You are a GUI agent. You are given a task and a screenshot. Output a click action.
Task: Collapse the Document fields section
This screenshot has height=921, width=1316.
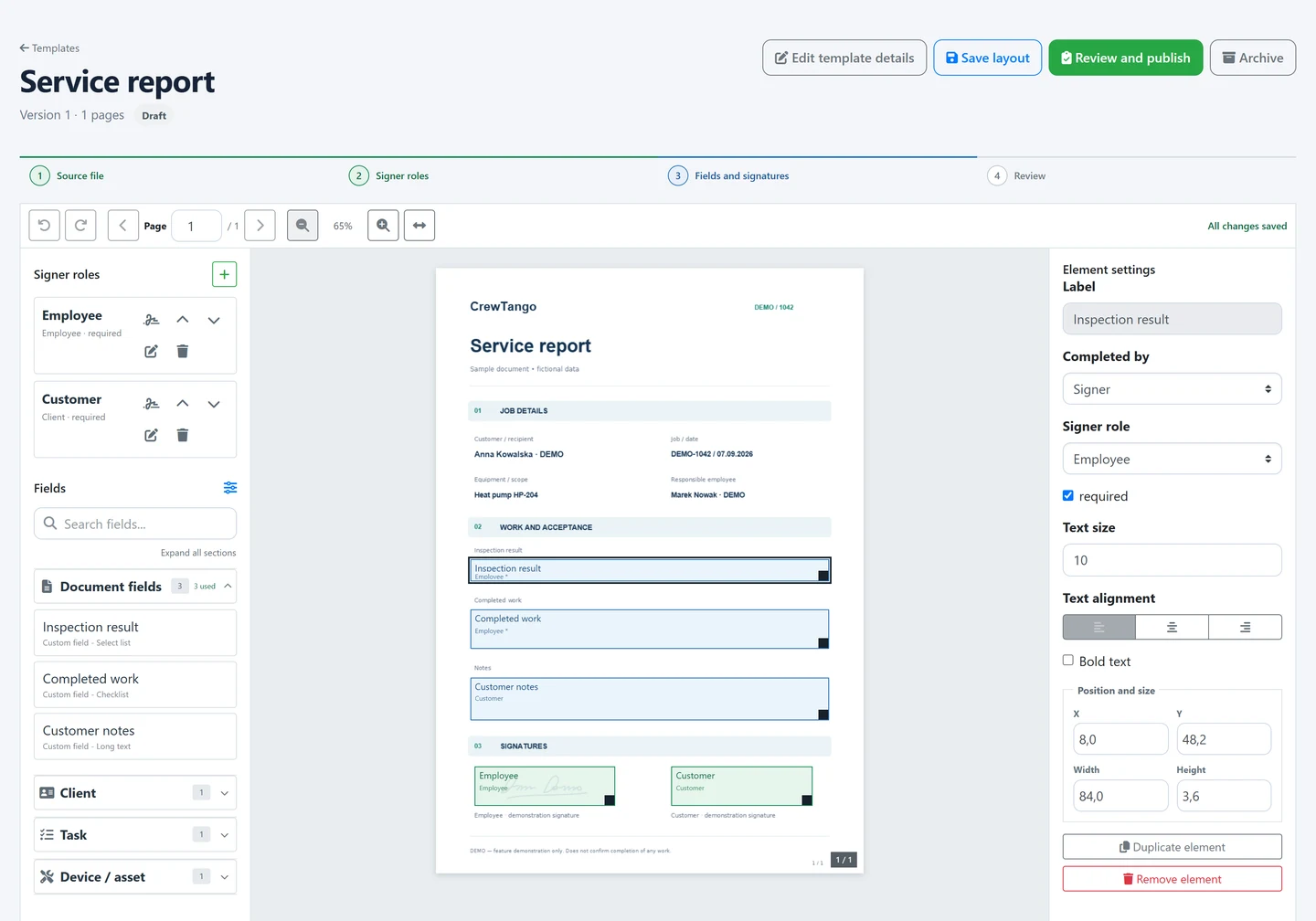[135, 587]
